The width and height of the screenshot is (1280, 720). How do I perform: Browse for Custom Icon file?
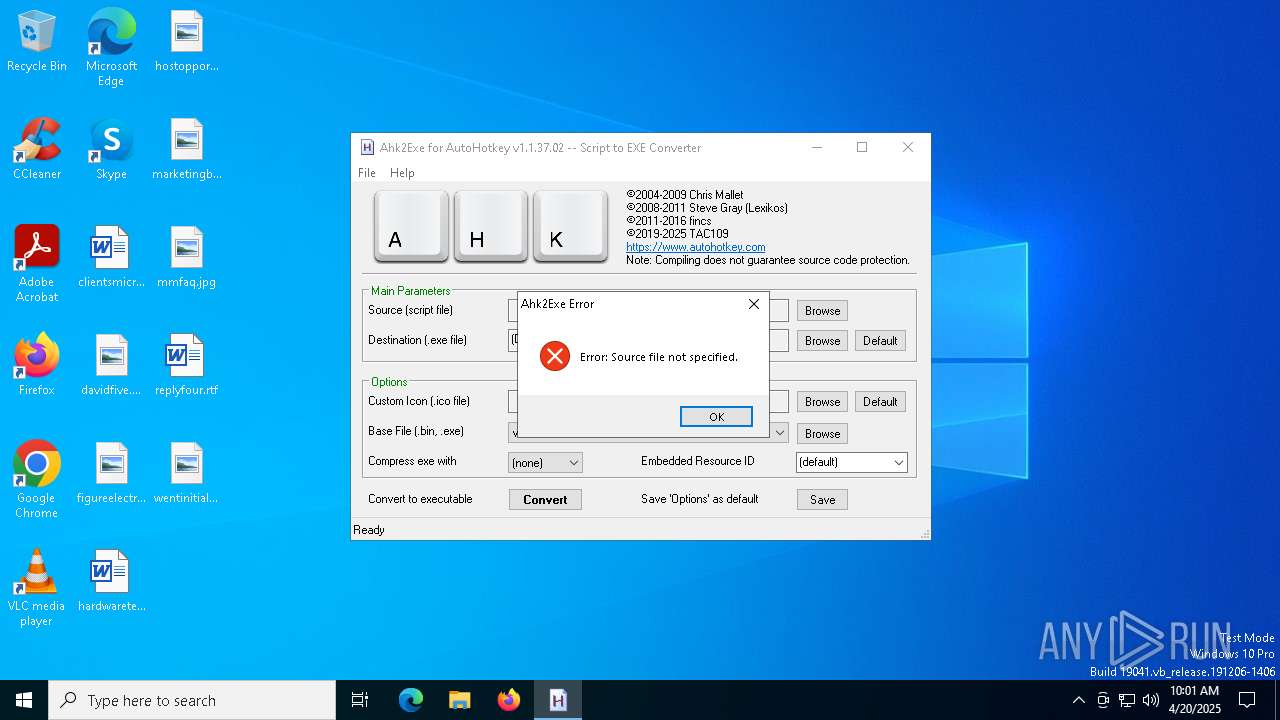click(x=822, y=402)
